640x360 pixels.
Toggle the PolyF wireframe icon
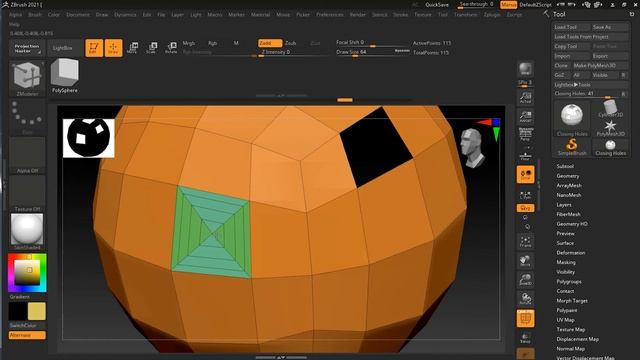click(x=525, y=318)
